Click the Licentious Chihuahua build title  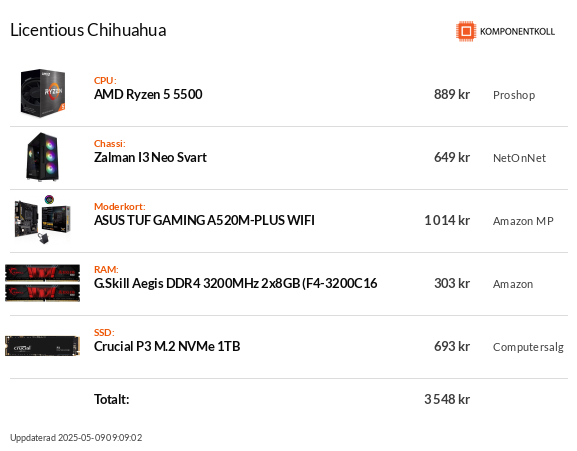tap(88, 30)
